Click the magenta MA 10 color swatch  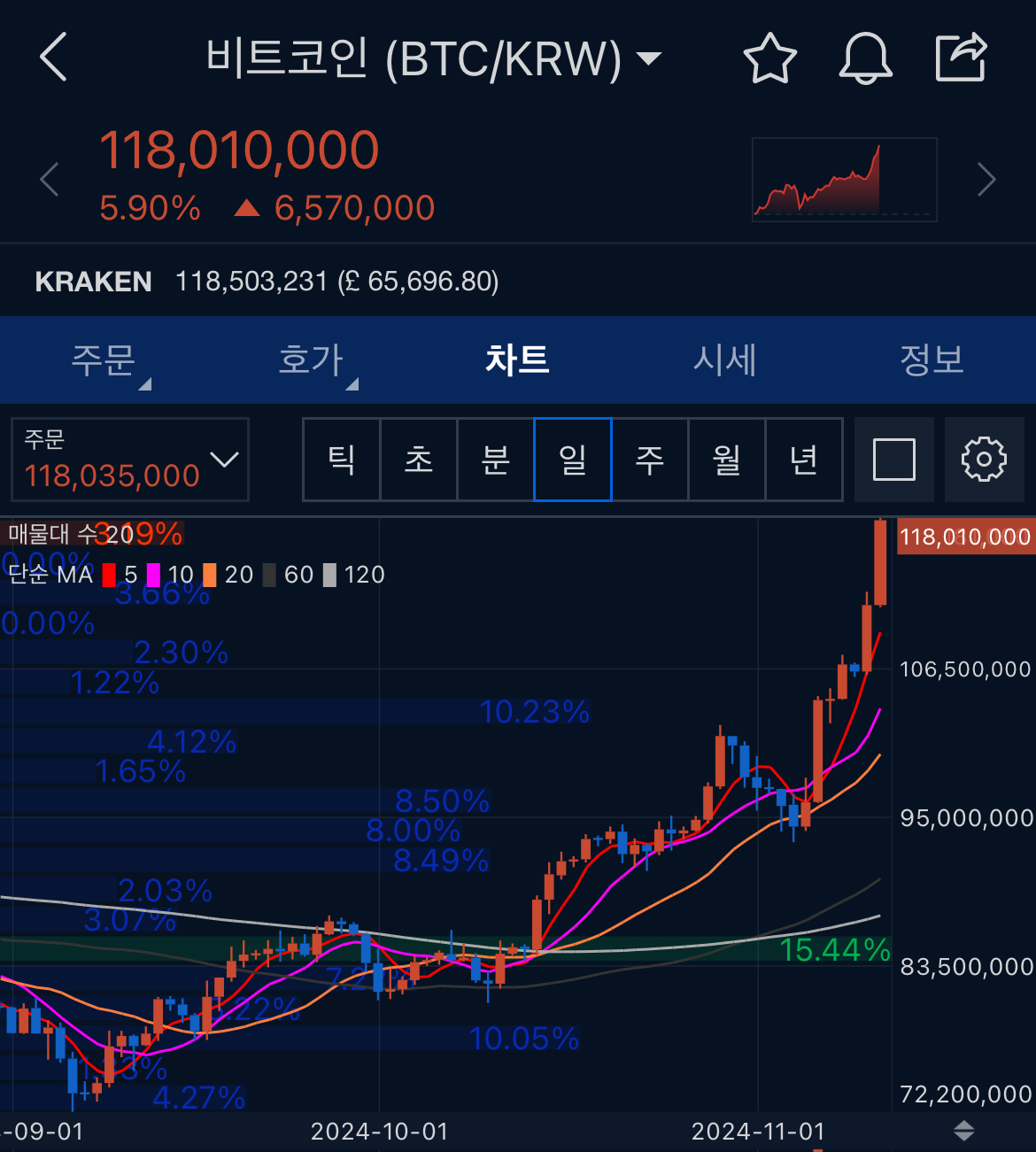pos(153,576)
